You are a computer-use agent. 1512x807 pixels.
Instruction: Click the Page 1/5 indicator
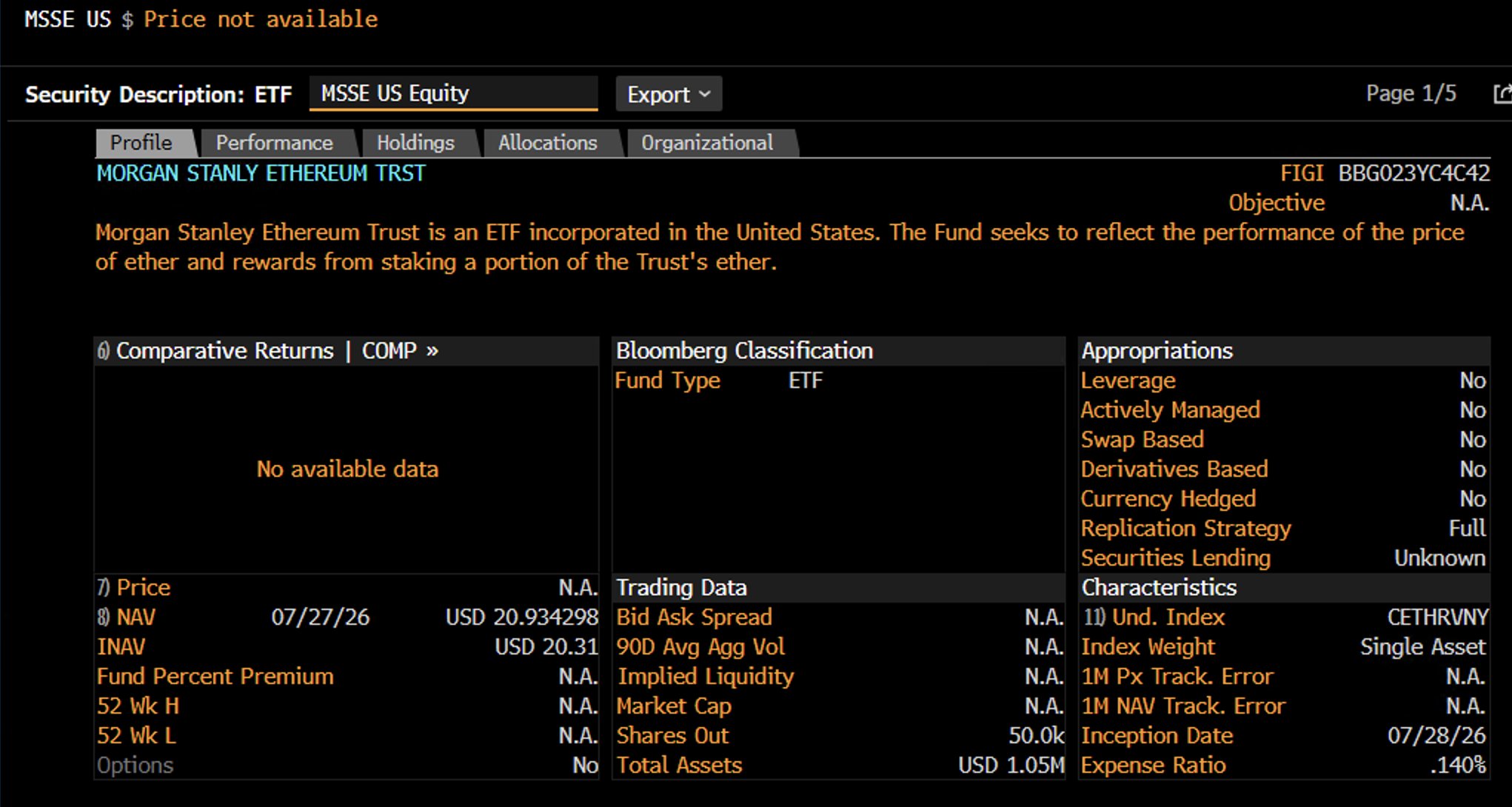point(1411,93)
